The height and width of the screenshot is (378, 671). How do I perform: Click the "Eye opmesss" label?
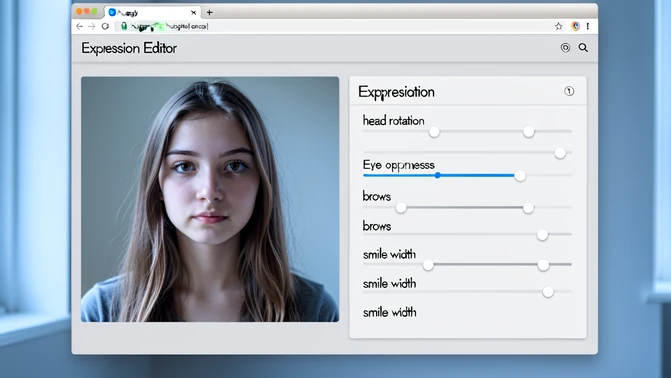[x=398, y=165]
